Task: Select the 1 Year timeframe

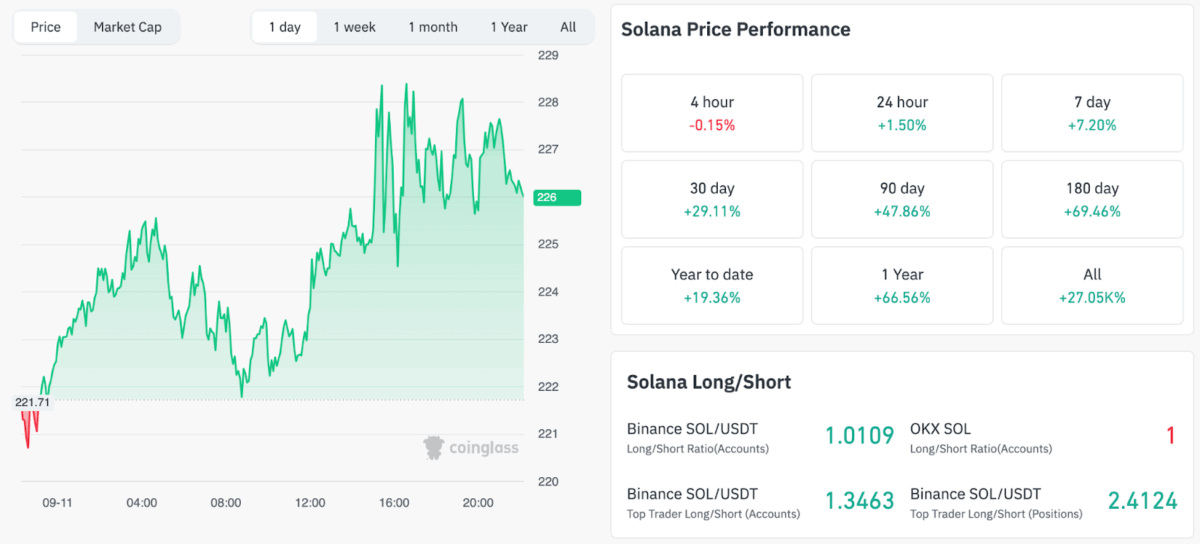Action: [509, 27]
